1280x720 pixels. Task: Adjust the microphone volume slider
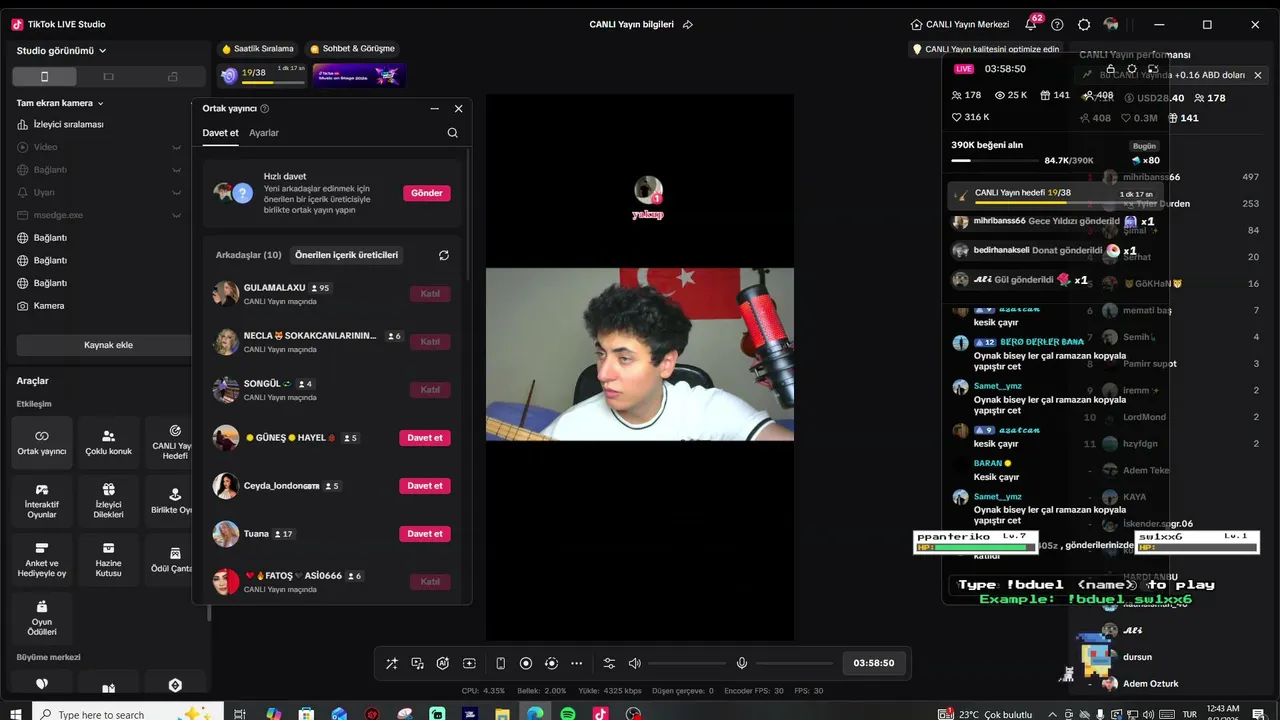click(x=794, y=663)
